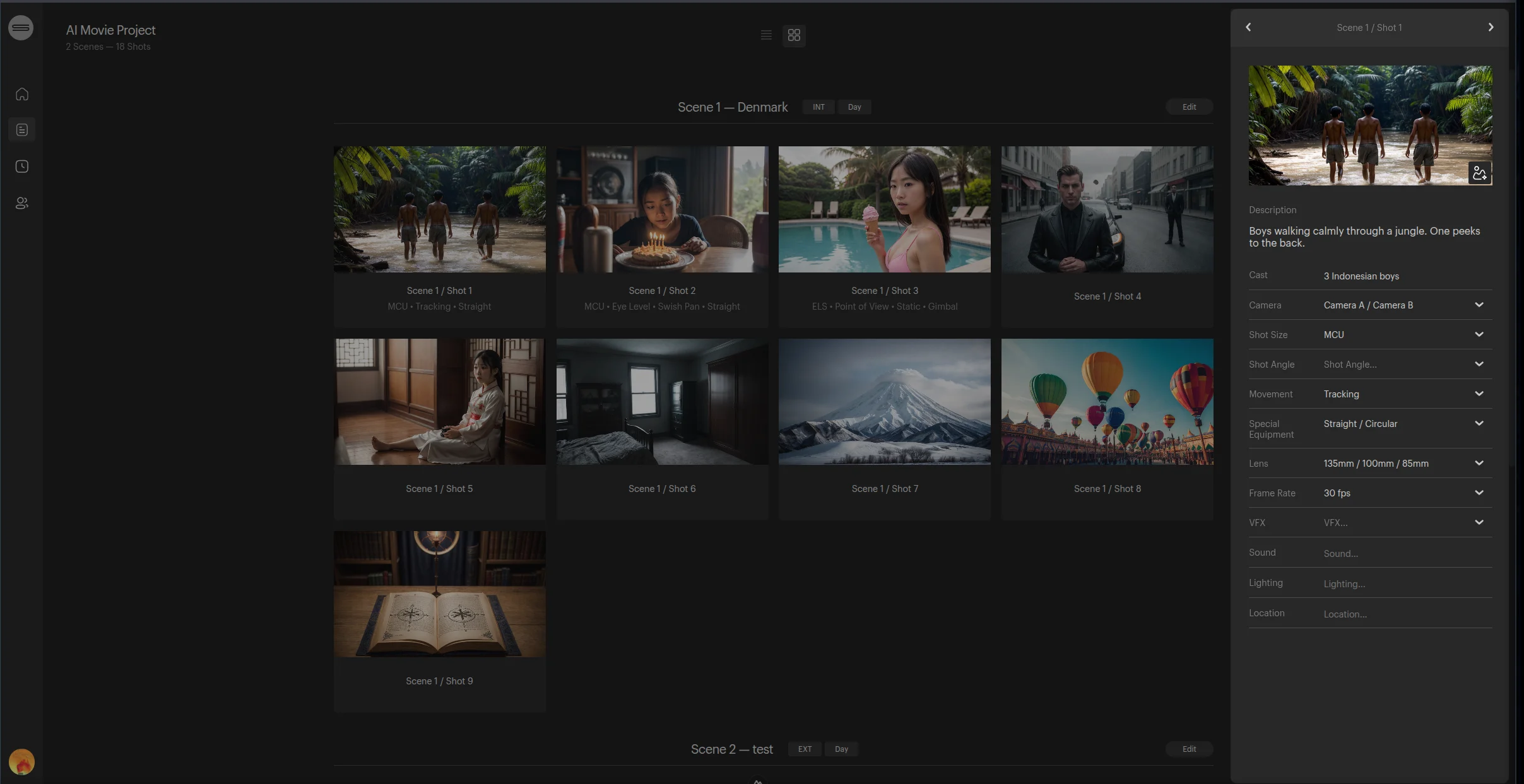Open the cast people icon in sidebar
This screenshot has height=784, width=1524.
tap(22, 203)
